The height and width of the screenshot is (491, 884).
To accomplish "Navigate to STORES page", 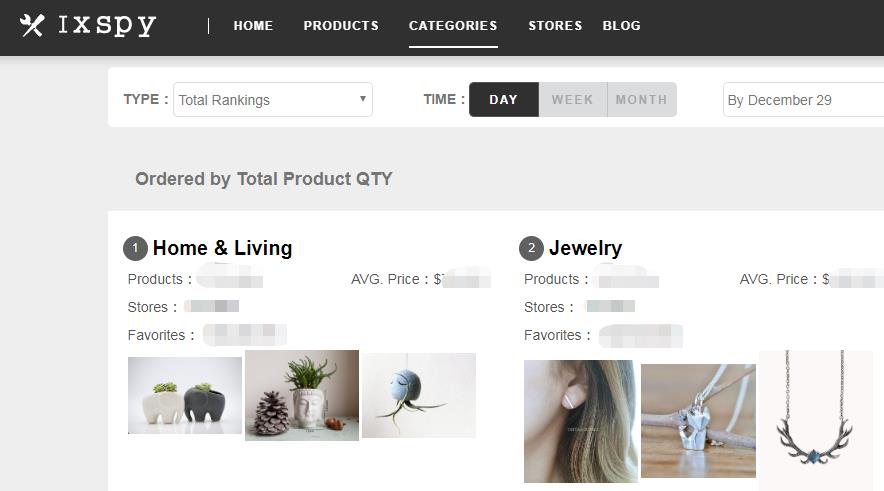I will pyautogui.click(x=555, y=26).
